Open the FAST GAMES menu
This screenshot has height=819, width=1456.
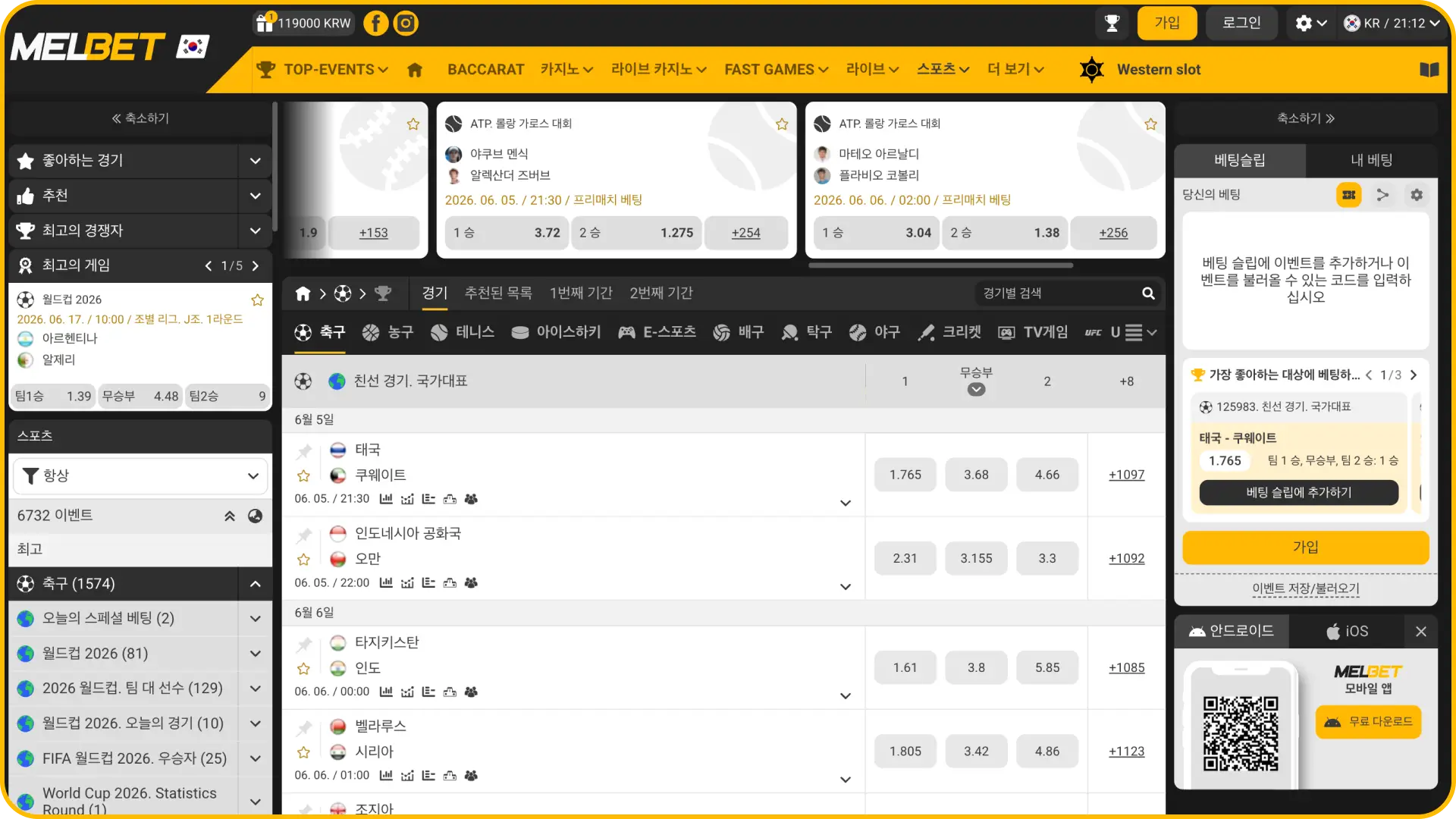tap(777, 70)
